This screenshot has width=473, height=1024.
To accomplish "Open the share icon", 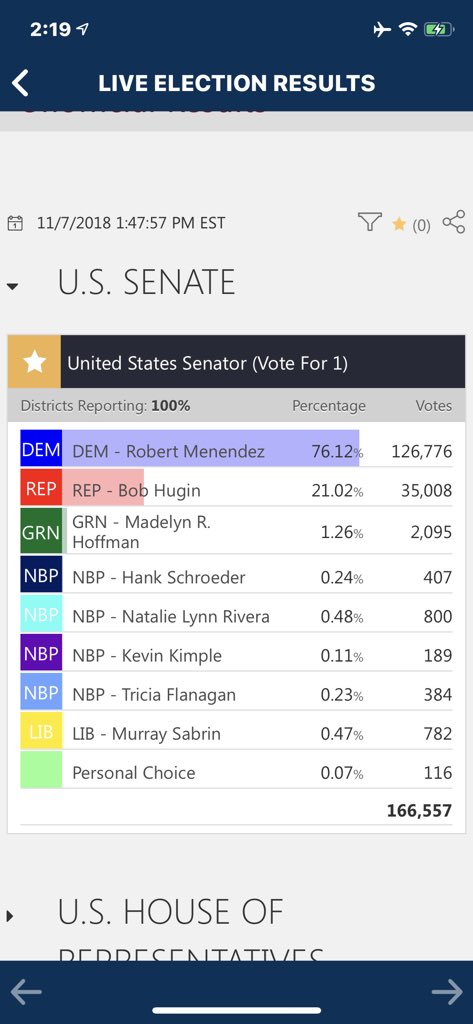I will [x=453, y=222].
